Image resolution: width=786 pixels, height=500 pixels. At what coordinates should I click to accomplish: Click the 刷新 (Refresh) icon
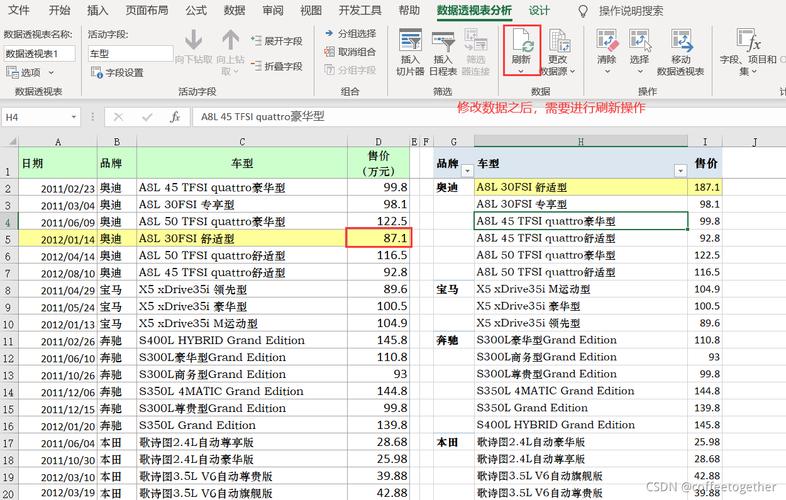(522, 41)
